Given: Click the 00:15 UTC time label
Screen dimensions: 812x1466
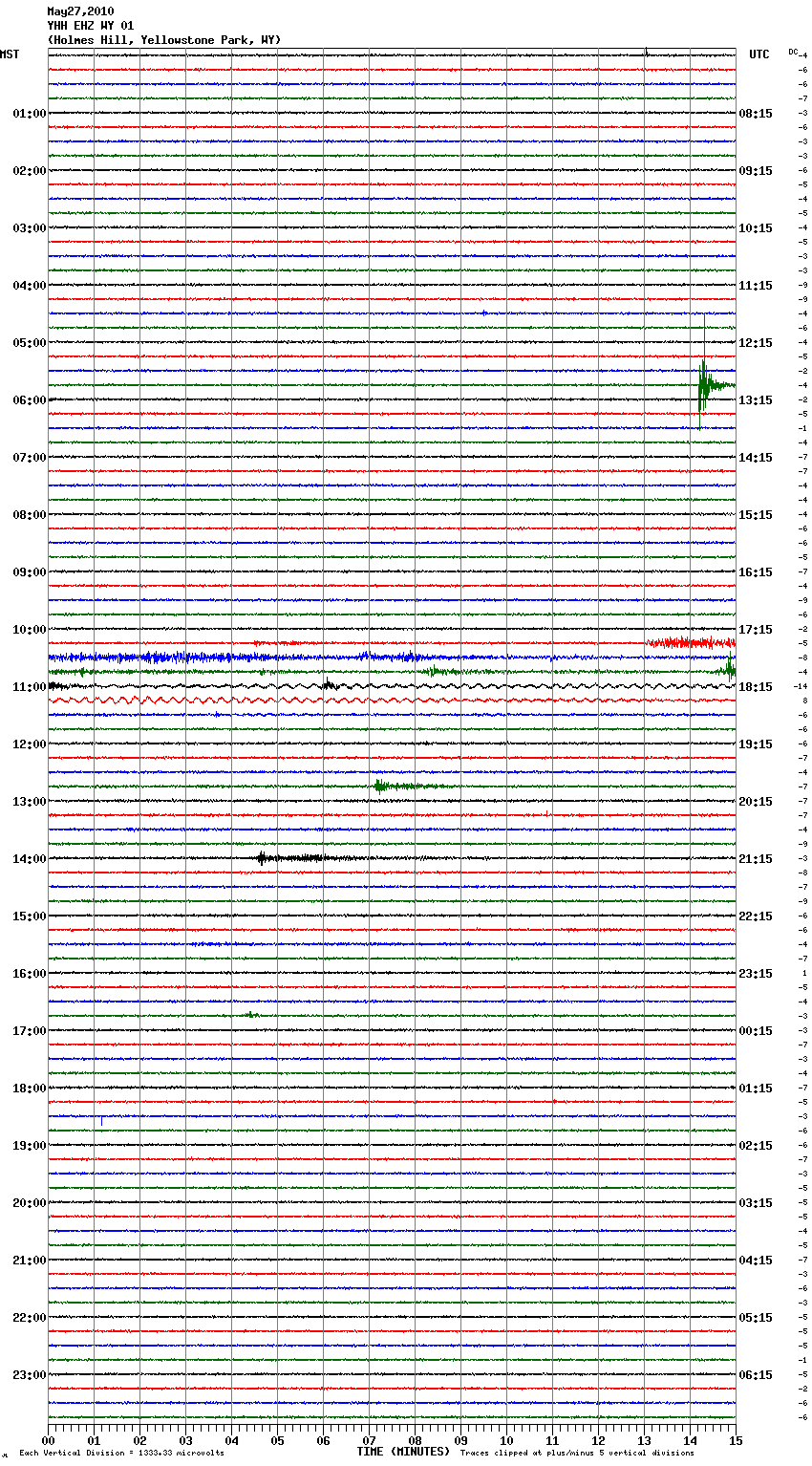Looking at the screenshot, I should pos(756,1031).
